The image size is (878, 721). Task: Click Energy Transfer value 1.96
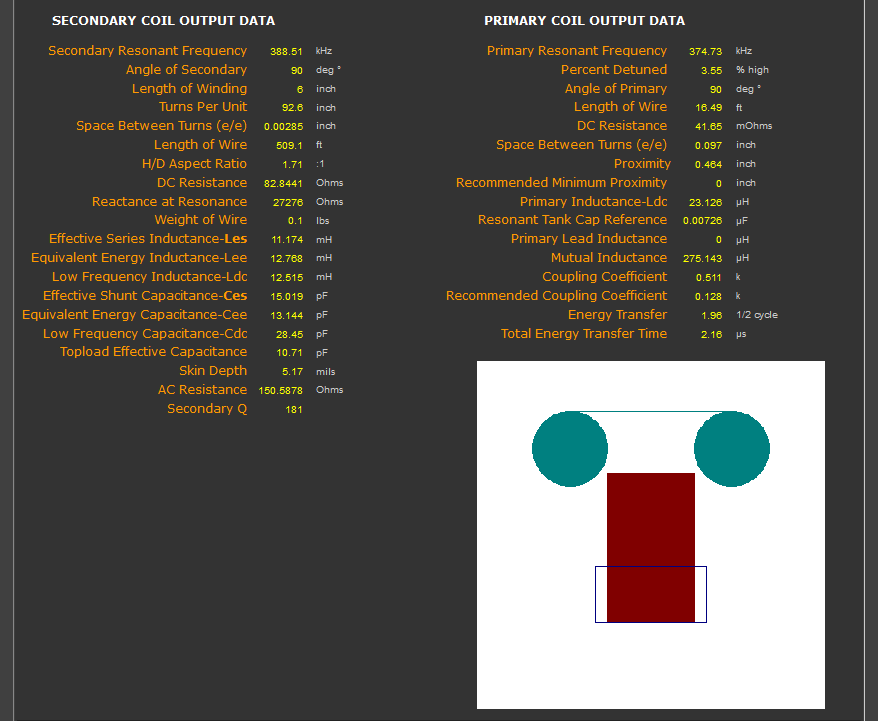(x=712, y=316)
